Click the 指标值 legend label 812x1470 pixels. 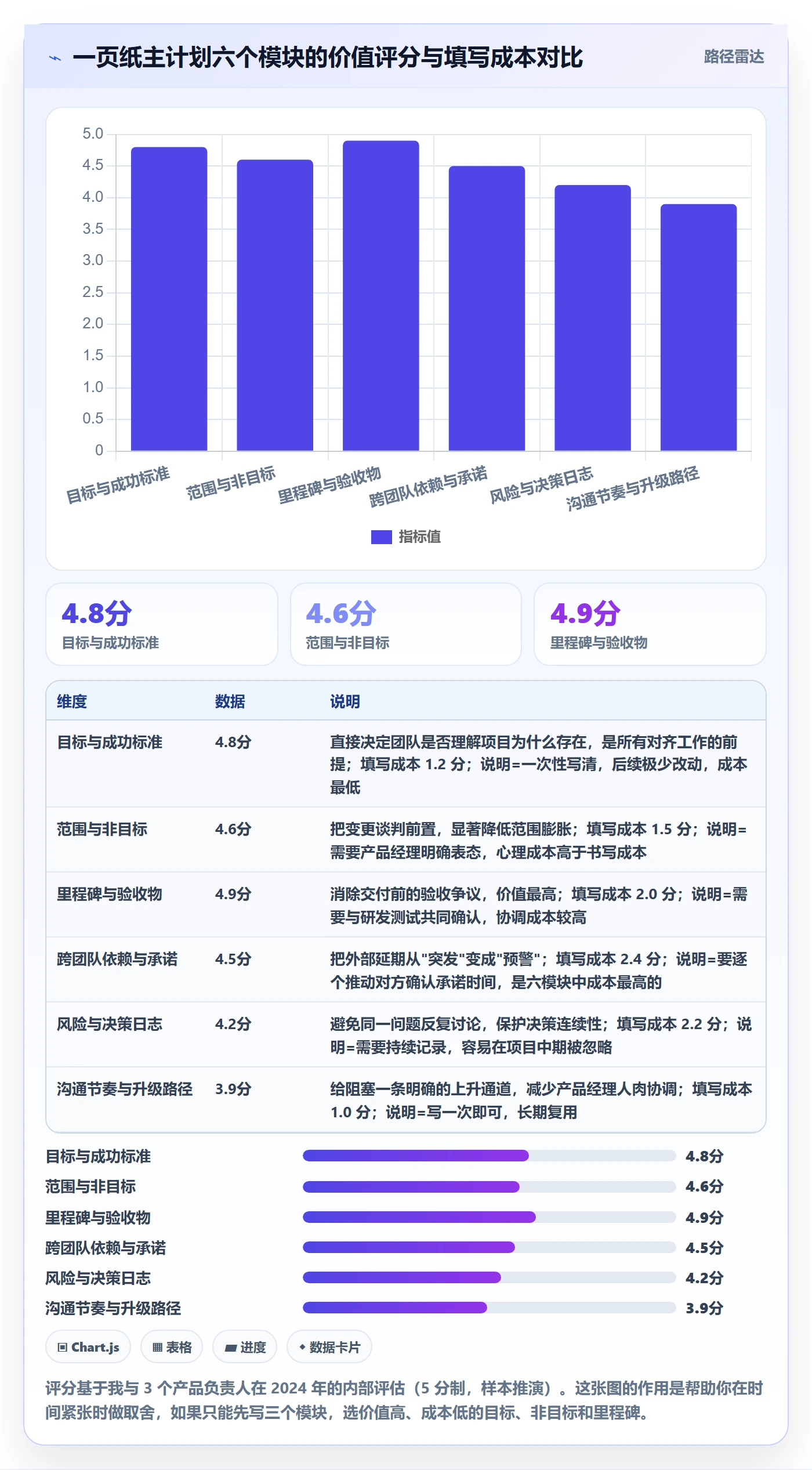pos(419,537)
